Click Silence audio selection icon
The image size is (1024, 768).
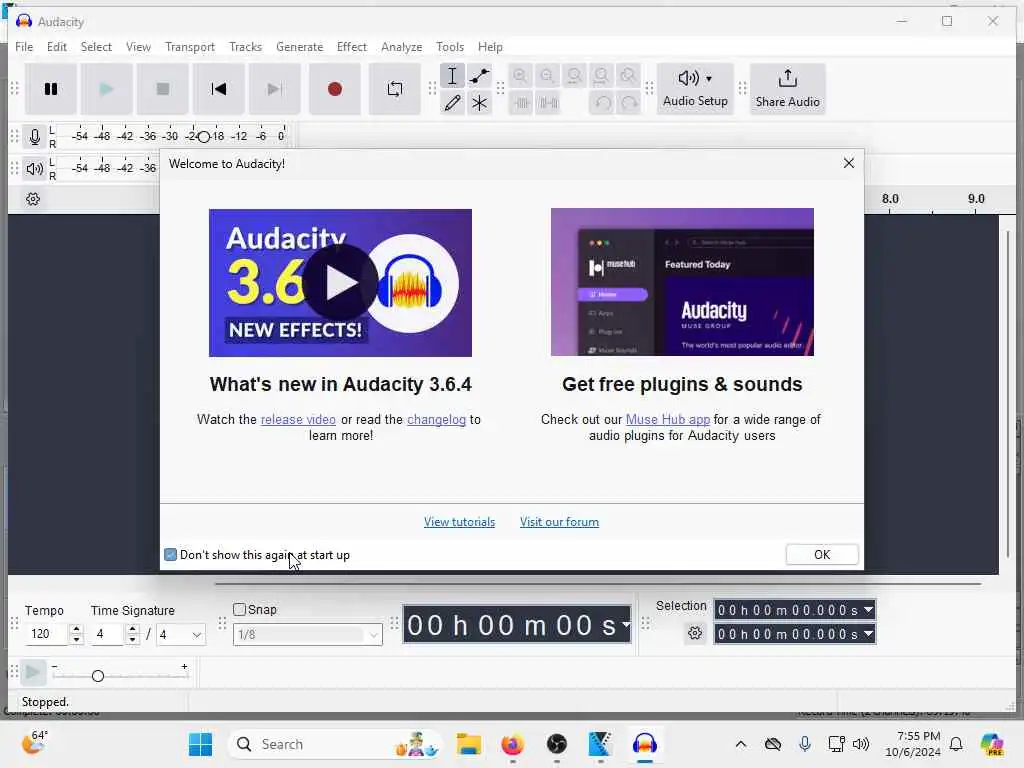pyautogui.click(x=547, y=103)
